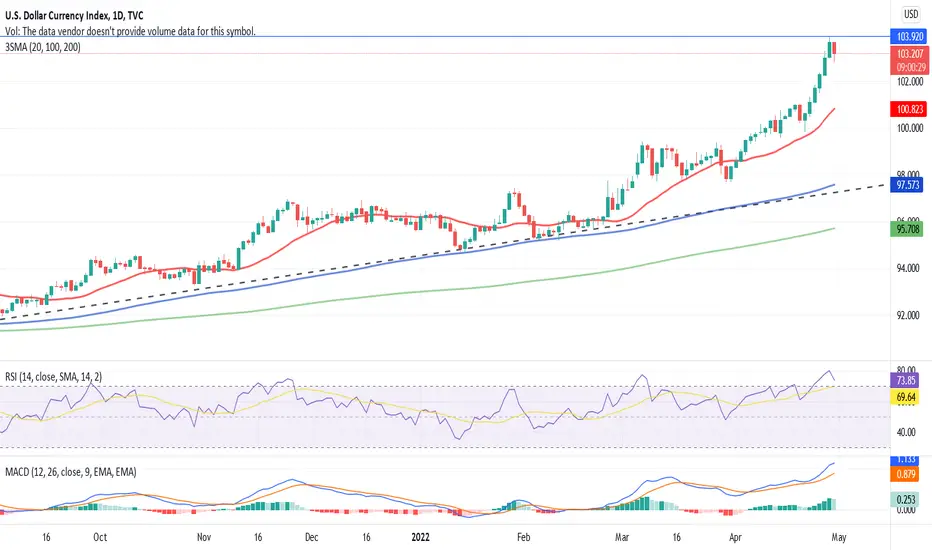Click the 09:00:29 bar countdown timer

coord(909,67)
